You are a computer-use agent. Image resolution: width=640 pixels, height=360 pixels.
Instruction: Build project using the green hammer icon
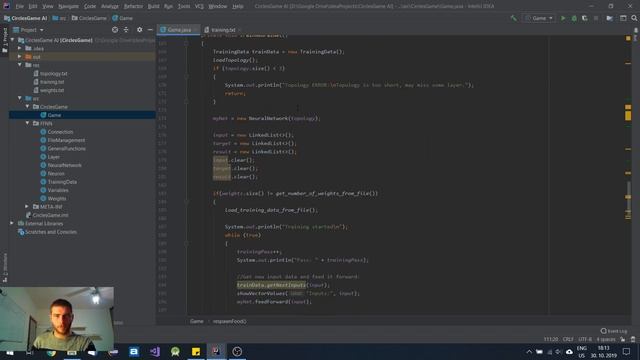coord(513,18)
